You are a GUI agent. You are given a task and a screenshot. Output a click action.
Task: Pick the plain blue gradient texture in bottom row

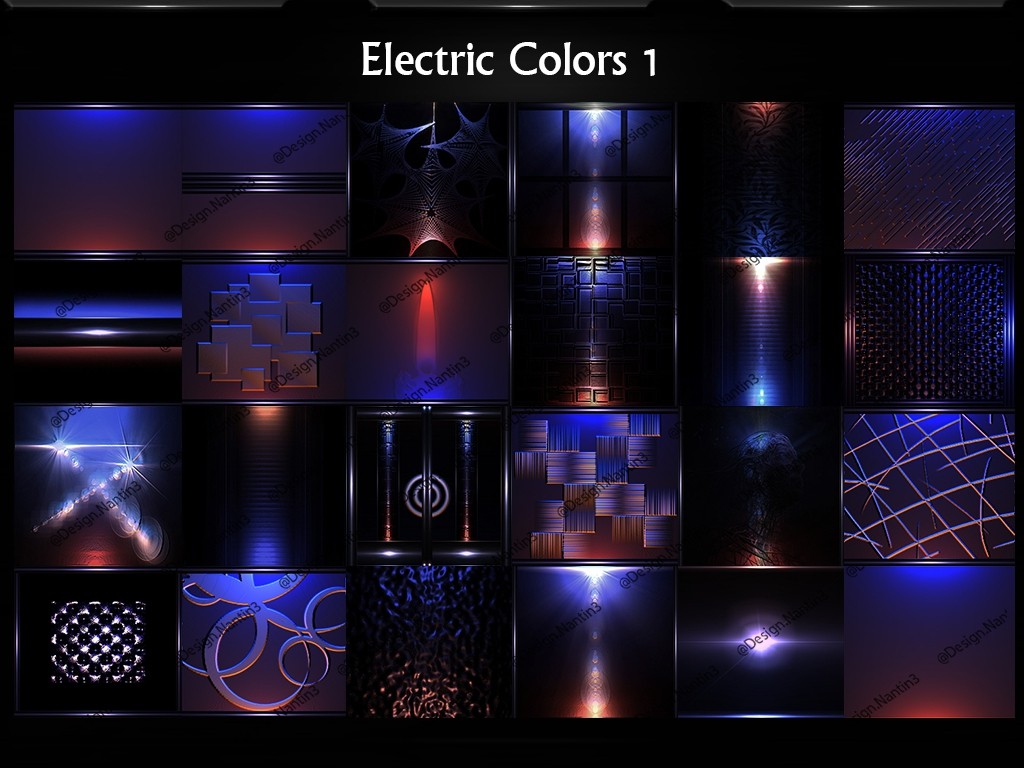coord(929,641)
